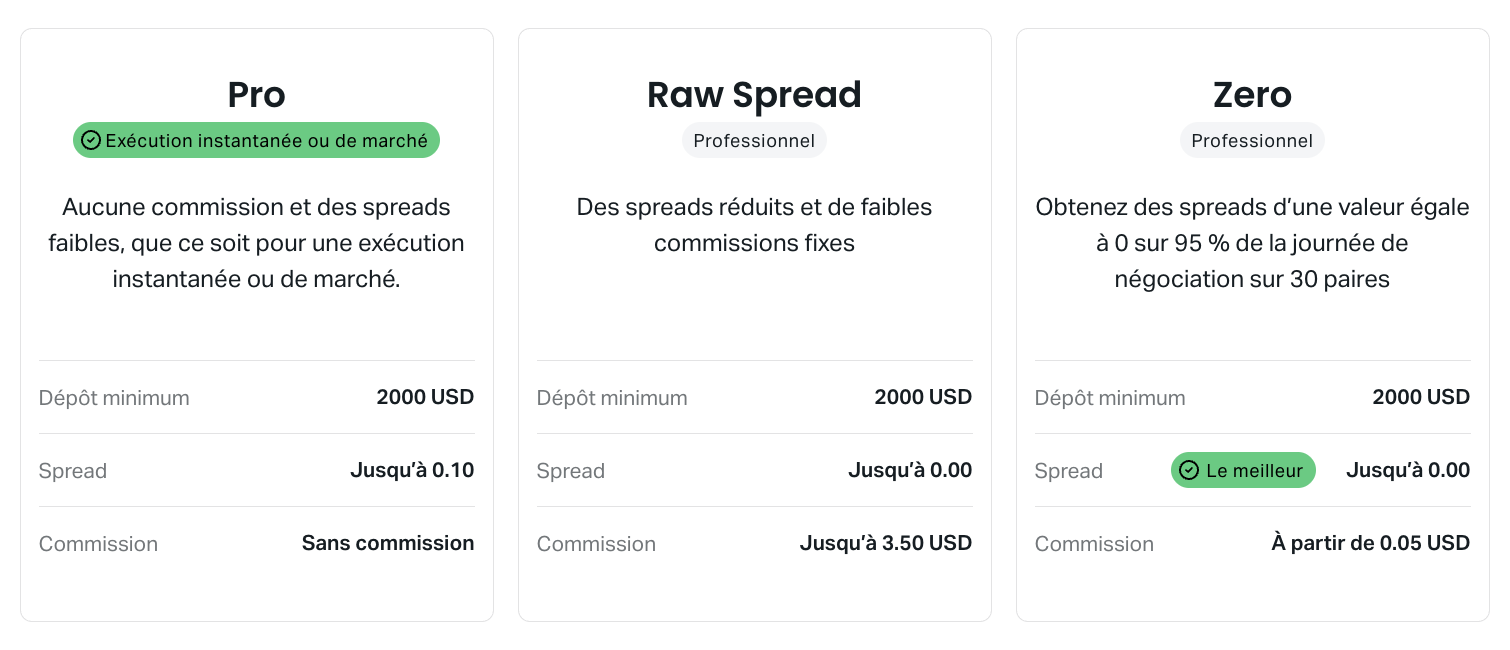Viewport: 1510px width, 650px height.
Task: Select the Zero account title
Action: coord(1252,95)
